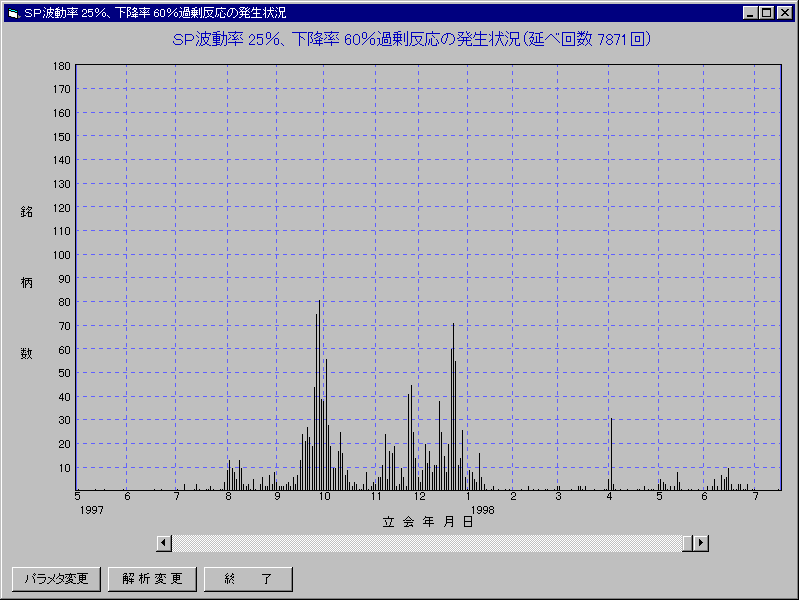Screen dimensions: 799x600
Task: Click the scrollbar right arrow
Action: (x=701, y=542)
